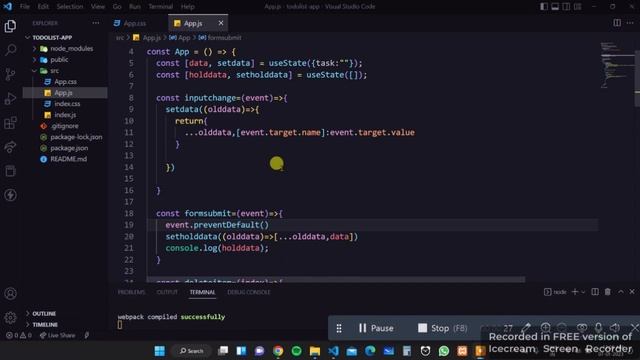Open the Run and Debug view
This screenshot has height=360, width=640.
10,98
